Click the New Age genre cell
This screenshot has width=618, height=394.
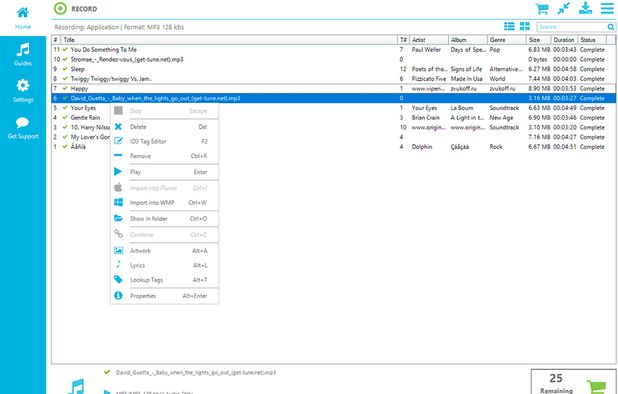click(501, 117)
